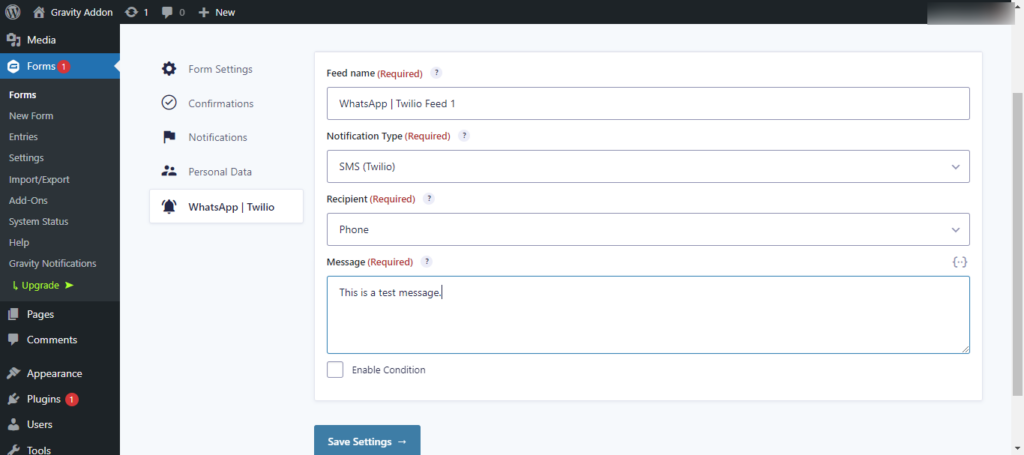Open the Notification Type dropdown
The height and width of the screenshot is (455, 1024).
pyautogui.click(x=648, y=166)
